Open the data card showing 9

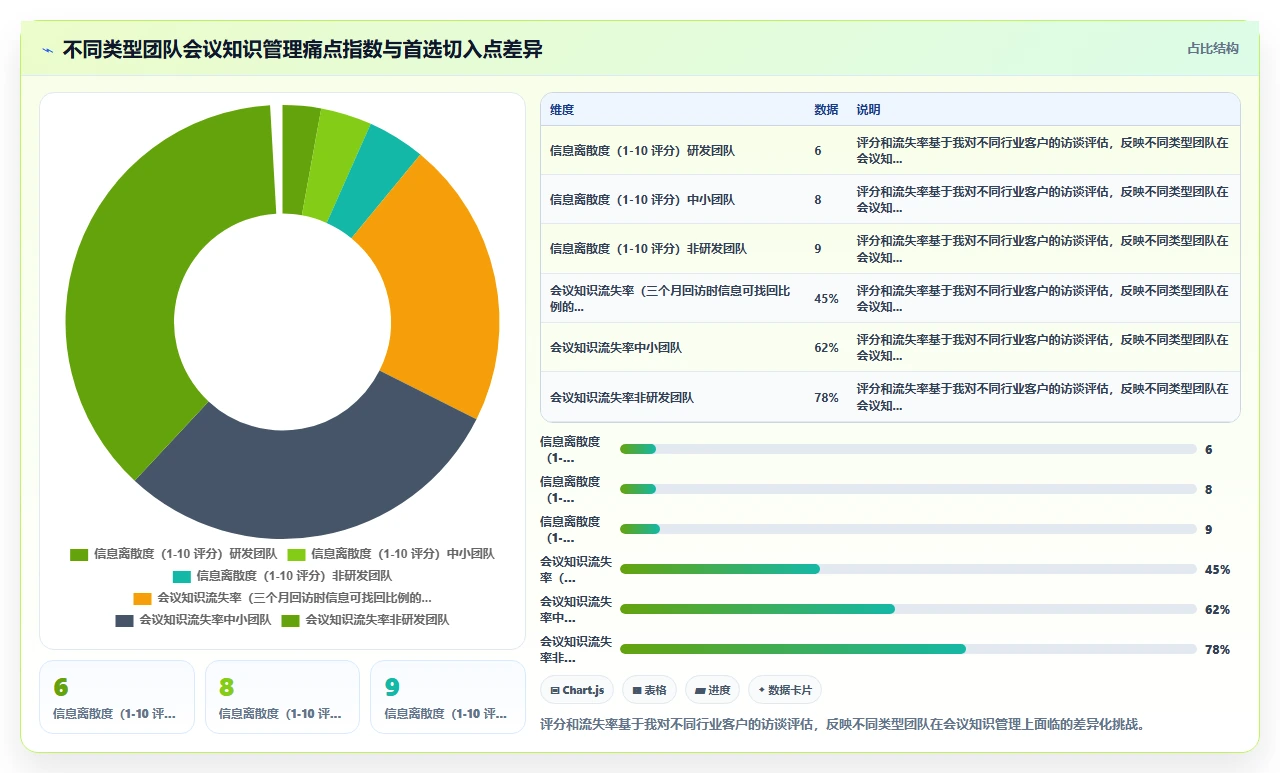pos(447,697)
